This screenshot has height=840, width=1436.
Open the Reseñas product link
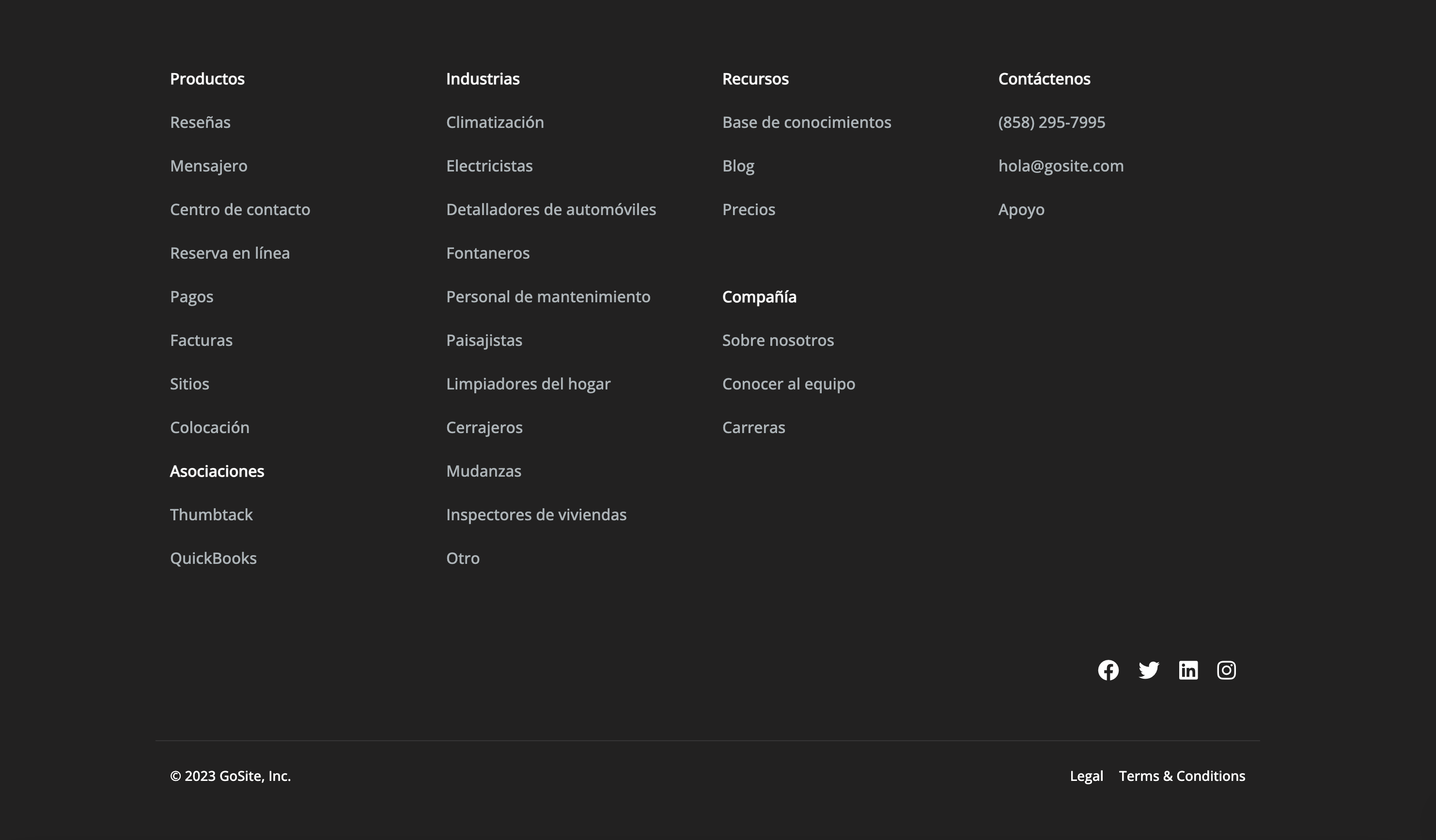[200, 123]
